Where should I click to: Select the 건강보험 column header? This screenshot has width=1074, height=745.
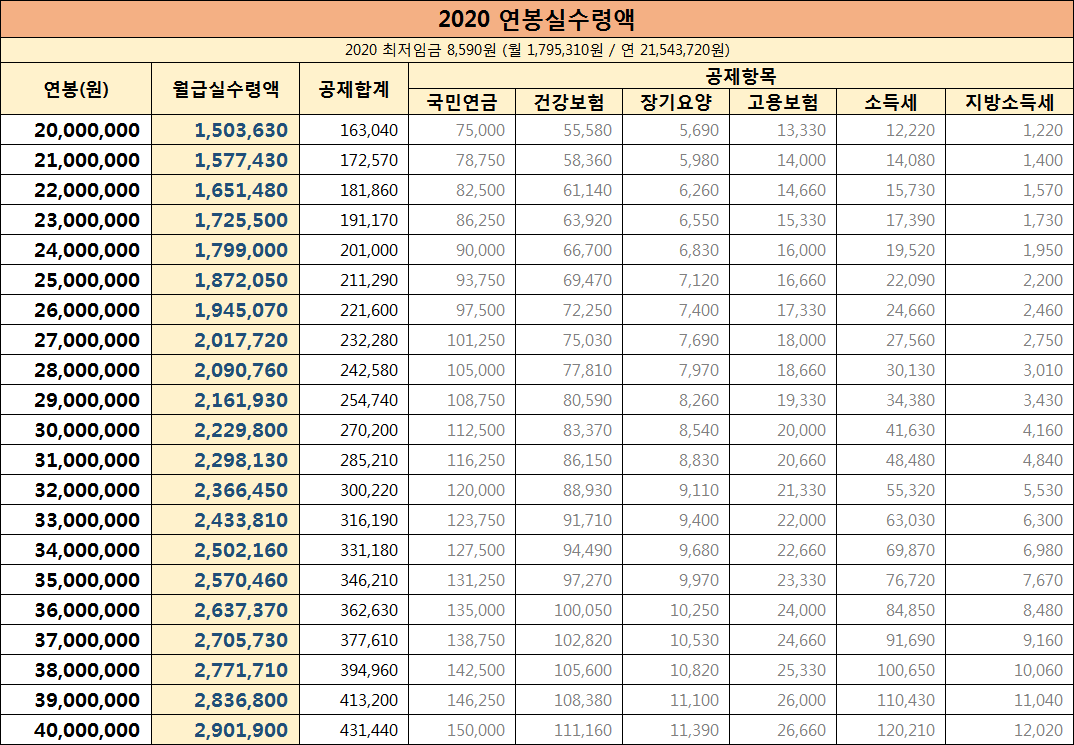[569, 100]
